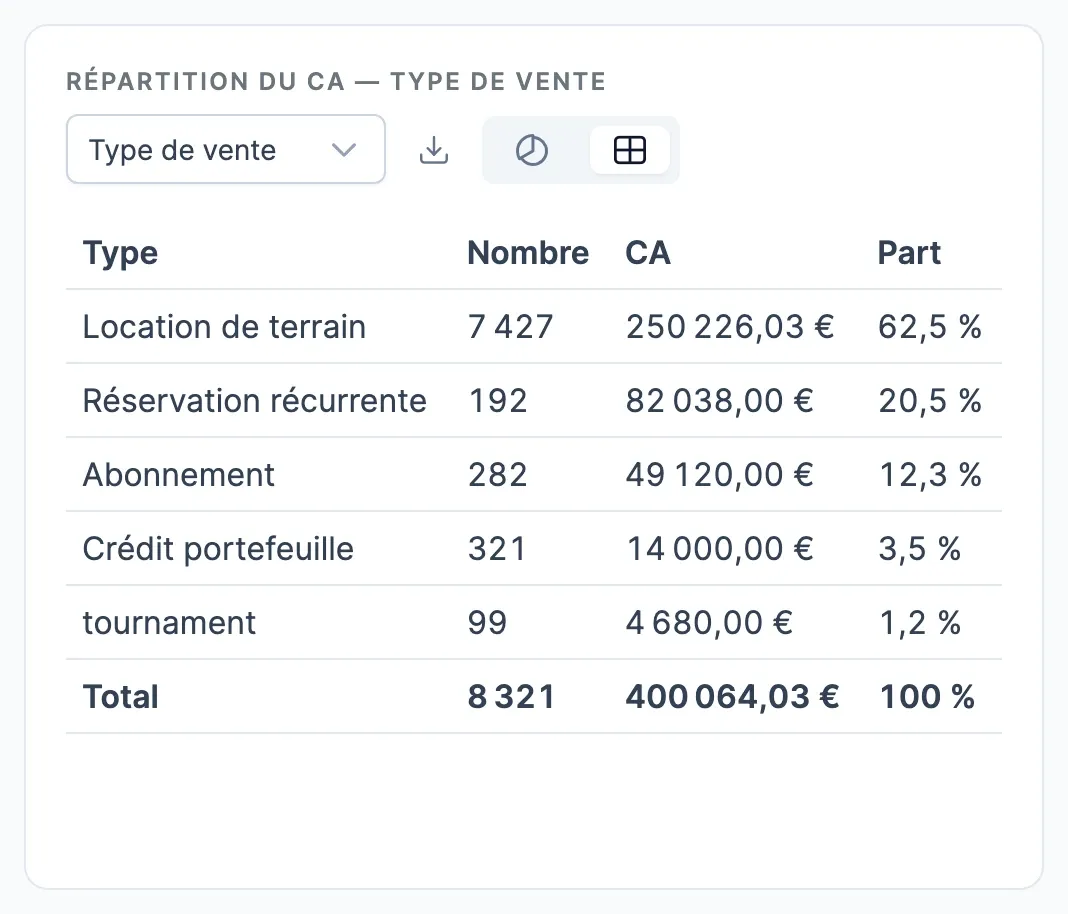This screenshot has width=1068, height=914.
Task: Click the 1,2 % share value
Action: pos(919,623)
